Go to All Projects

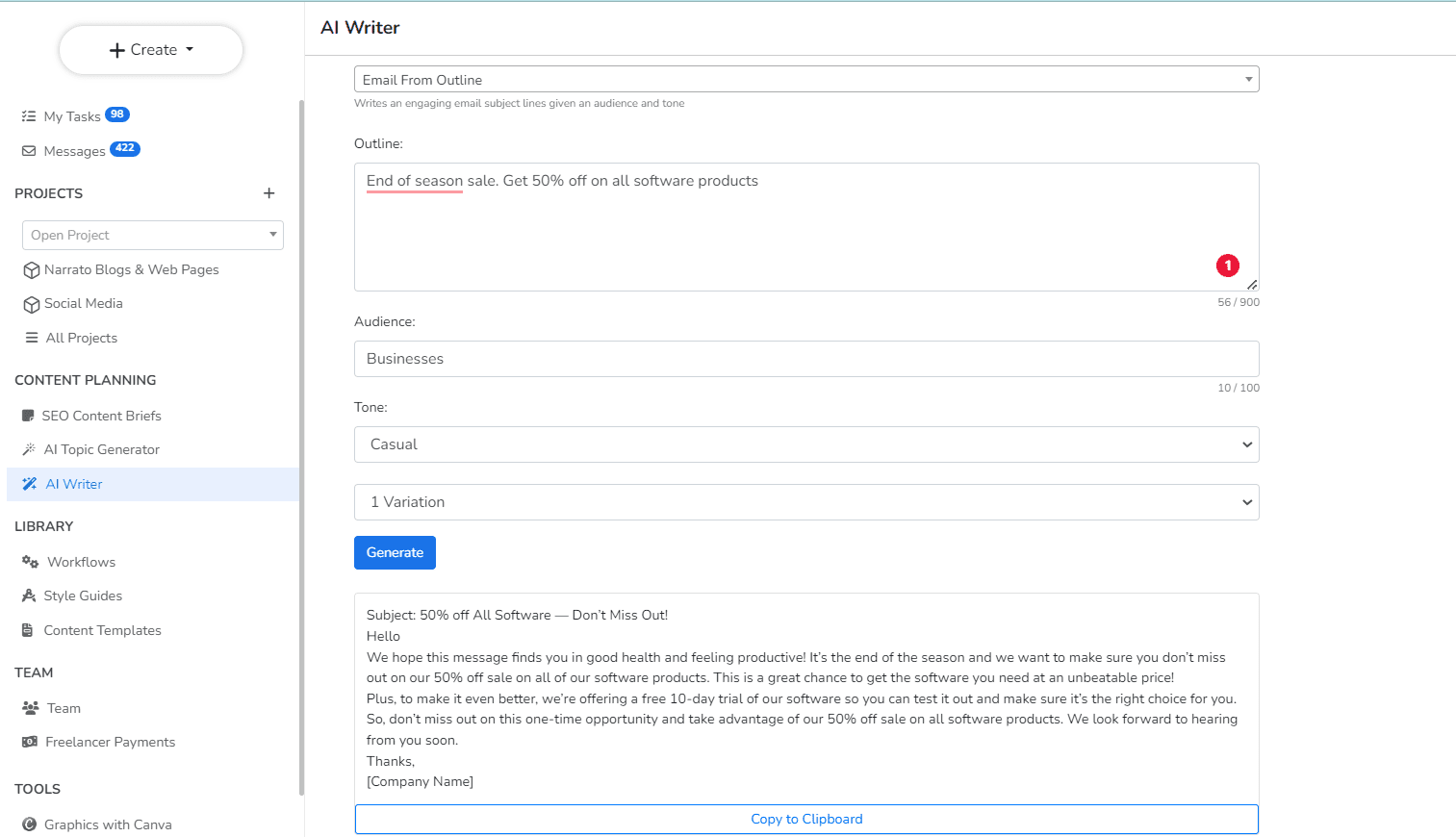(82, 338)
